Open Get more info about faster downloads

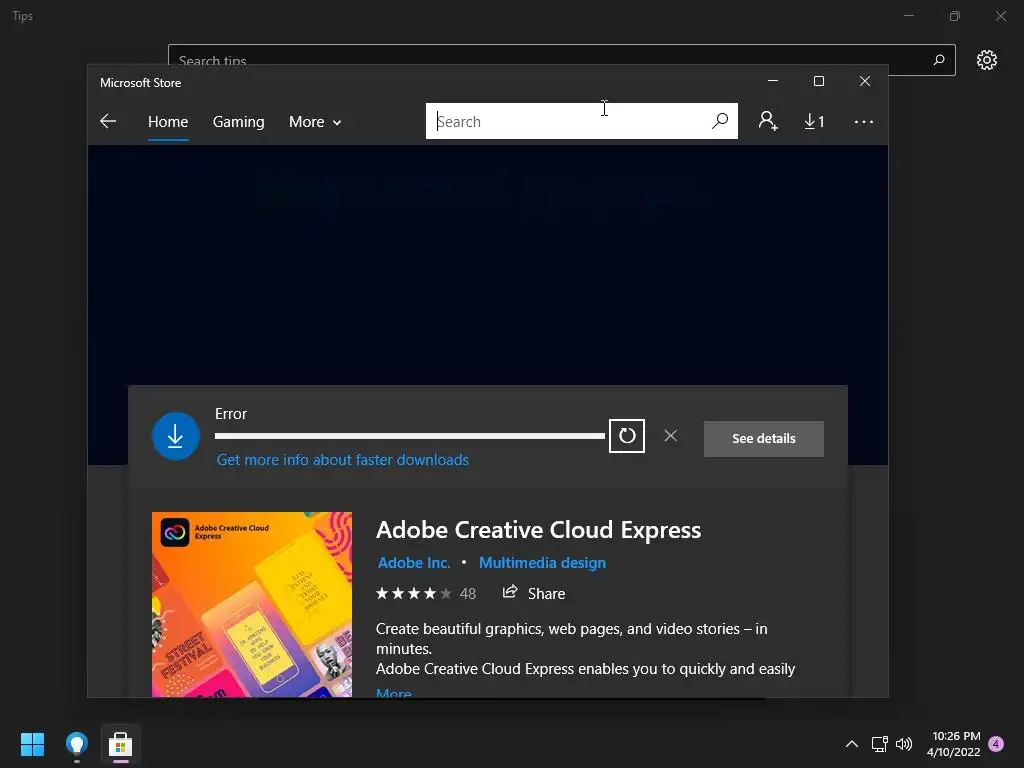342,460
